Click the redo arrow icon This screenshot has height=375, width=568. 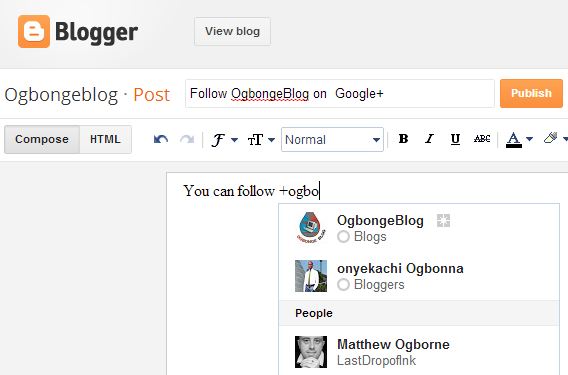tap(187, 139)
